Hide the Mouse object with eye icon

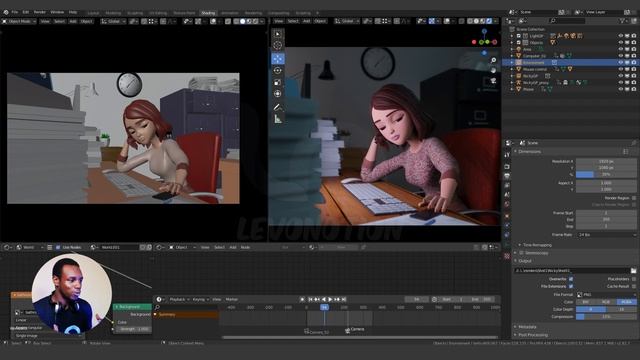click(x=620, y=89)
